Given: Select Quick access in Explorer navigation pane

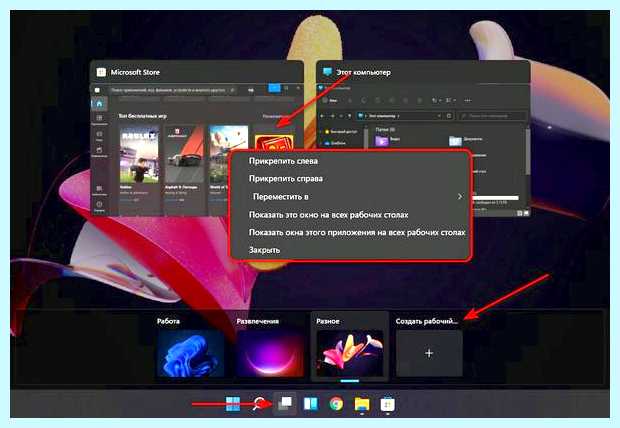Looking at the screenshot, I should click(341, 131).
